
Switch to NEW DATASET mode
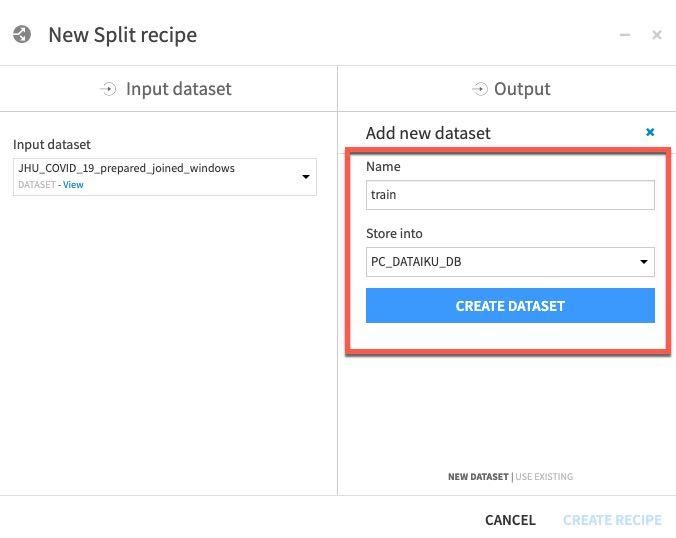[x=478, y=477]
